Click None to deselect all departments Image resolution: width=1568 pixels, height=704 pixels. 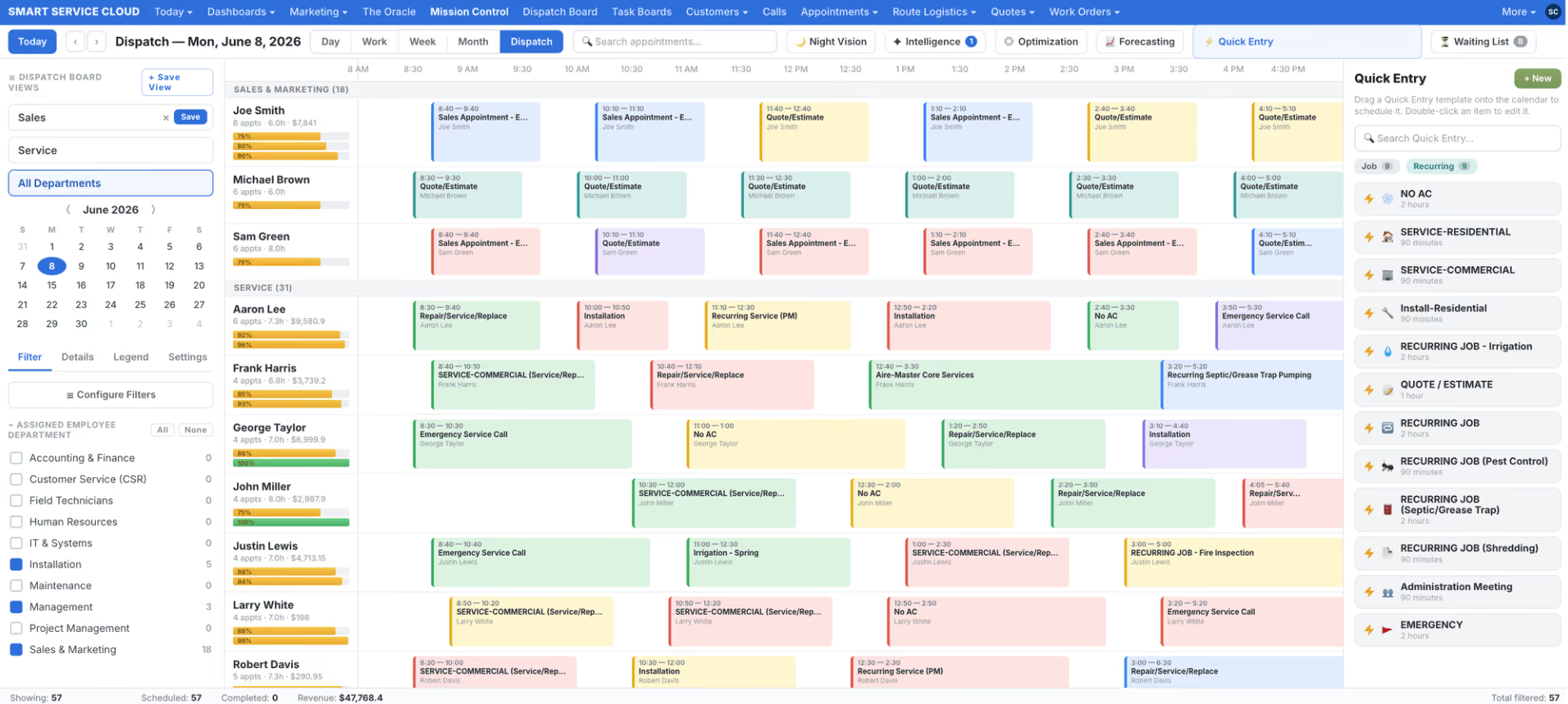coord(195,430)
